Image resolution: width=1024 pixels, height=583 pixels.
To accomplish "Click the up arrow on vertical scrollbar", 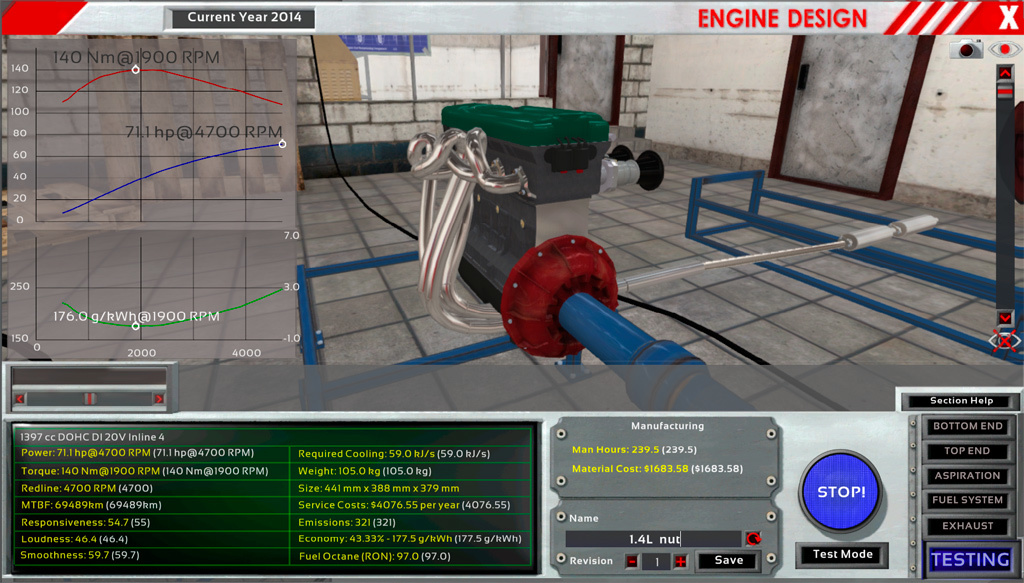I will (1005, 73).
